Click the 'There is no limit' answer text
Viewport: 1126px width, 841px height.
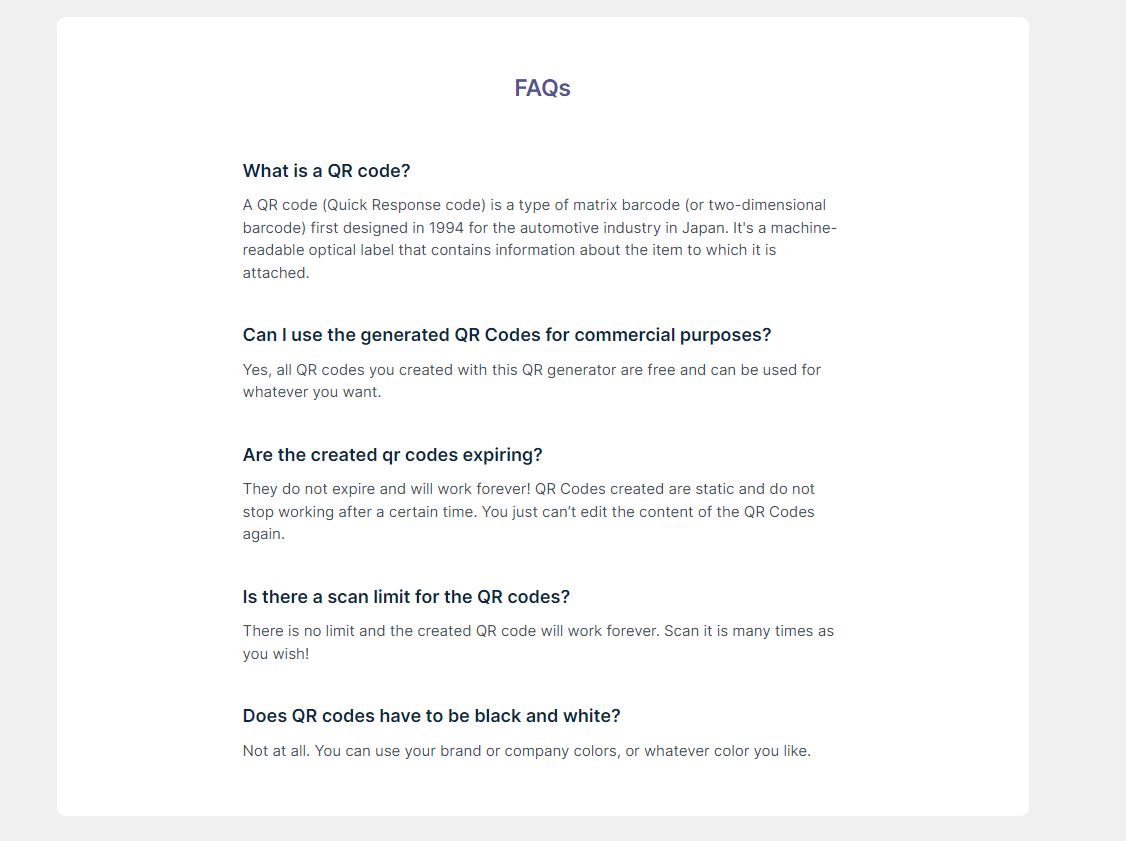point(538,642)
